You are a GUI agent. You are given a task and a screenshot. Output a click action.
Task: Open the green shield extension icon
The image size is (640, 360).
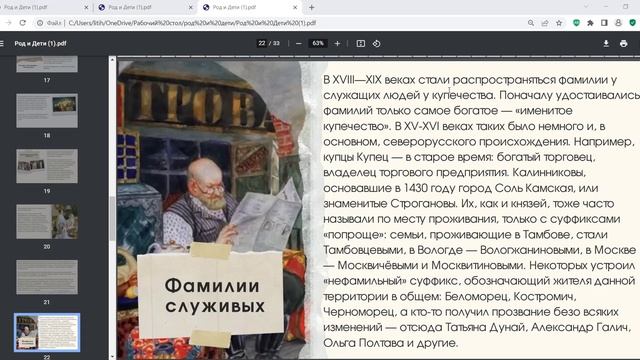click(576, 23)
